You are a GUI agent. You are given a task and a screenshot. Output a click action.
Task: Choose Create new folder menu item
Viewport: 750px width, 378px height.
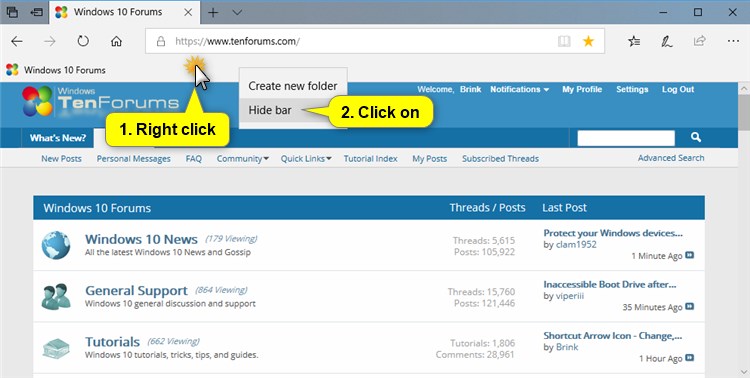pyautogui.click(x=293, y=86)
